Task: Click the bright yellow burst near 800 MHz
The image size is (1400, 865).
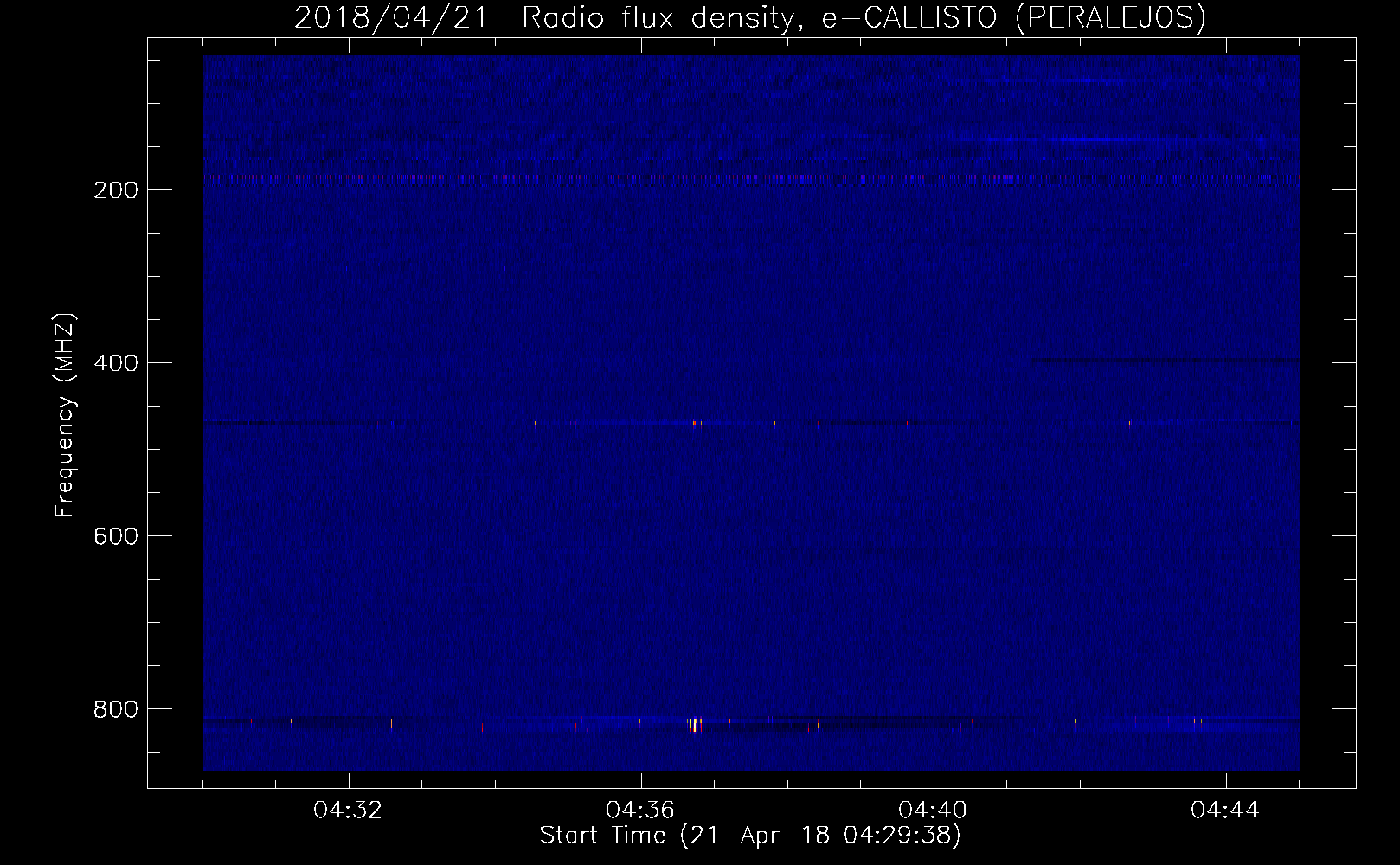Action: (x=695, y=725)
